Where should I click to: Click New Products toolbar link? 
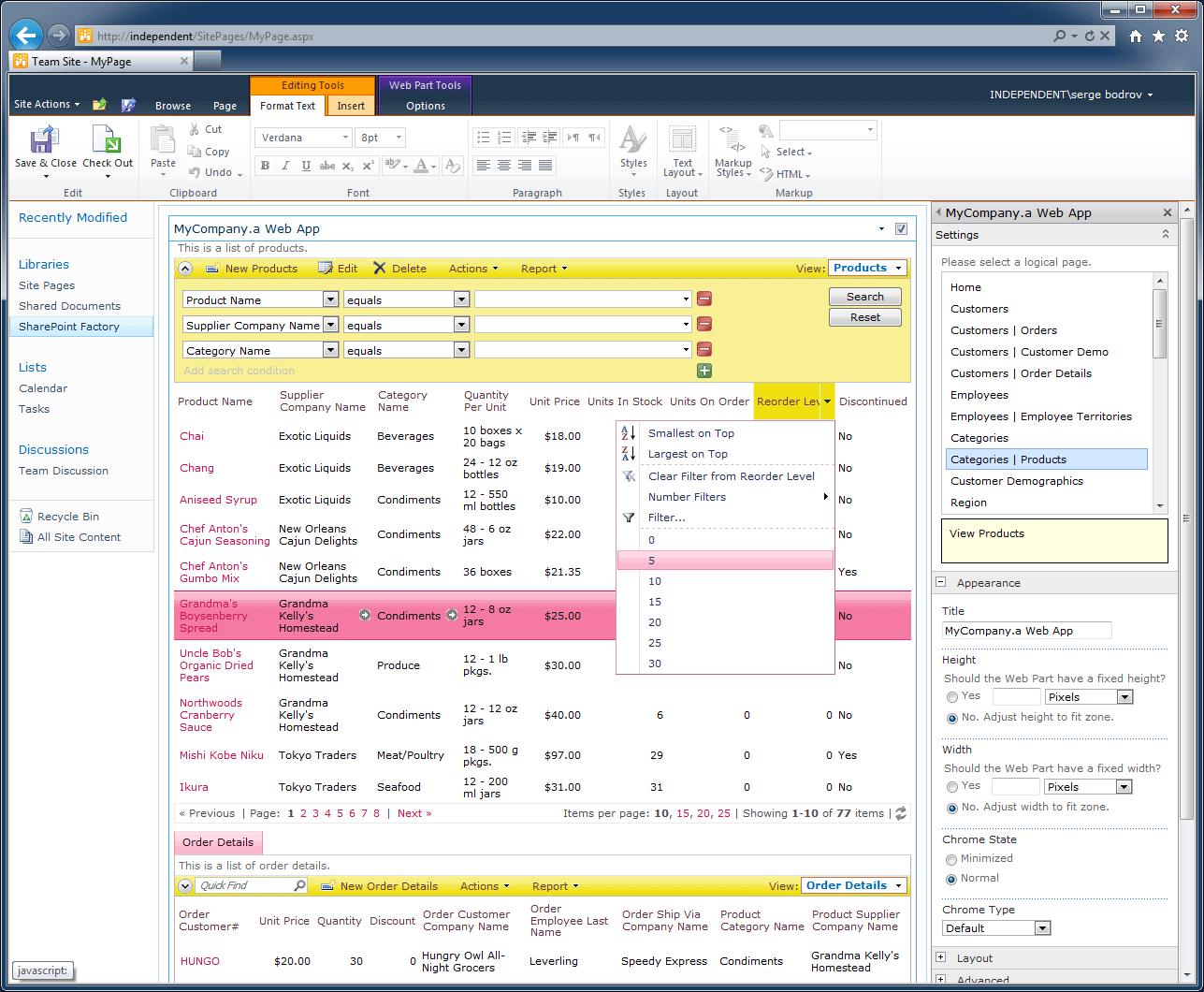(251, 269)
